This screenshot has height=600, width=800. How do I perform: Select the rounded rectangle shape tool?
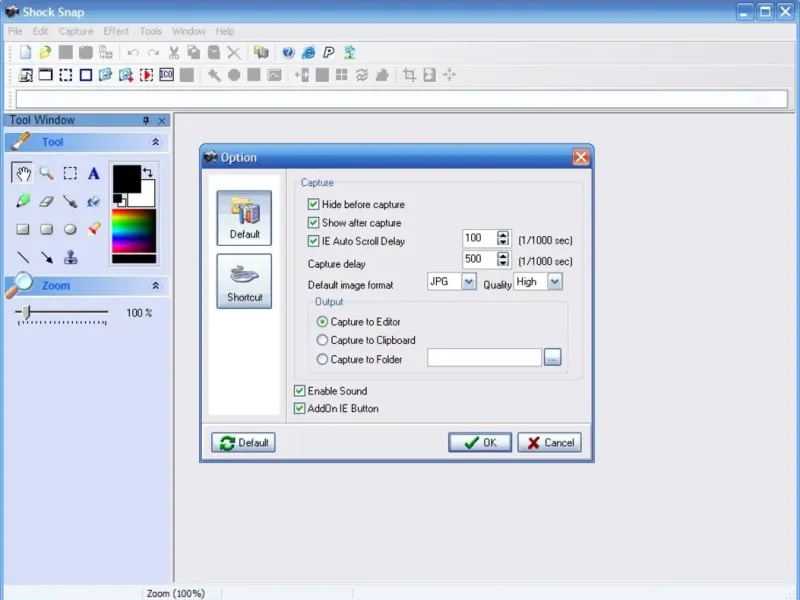tap(46, 229)
